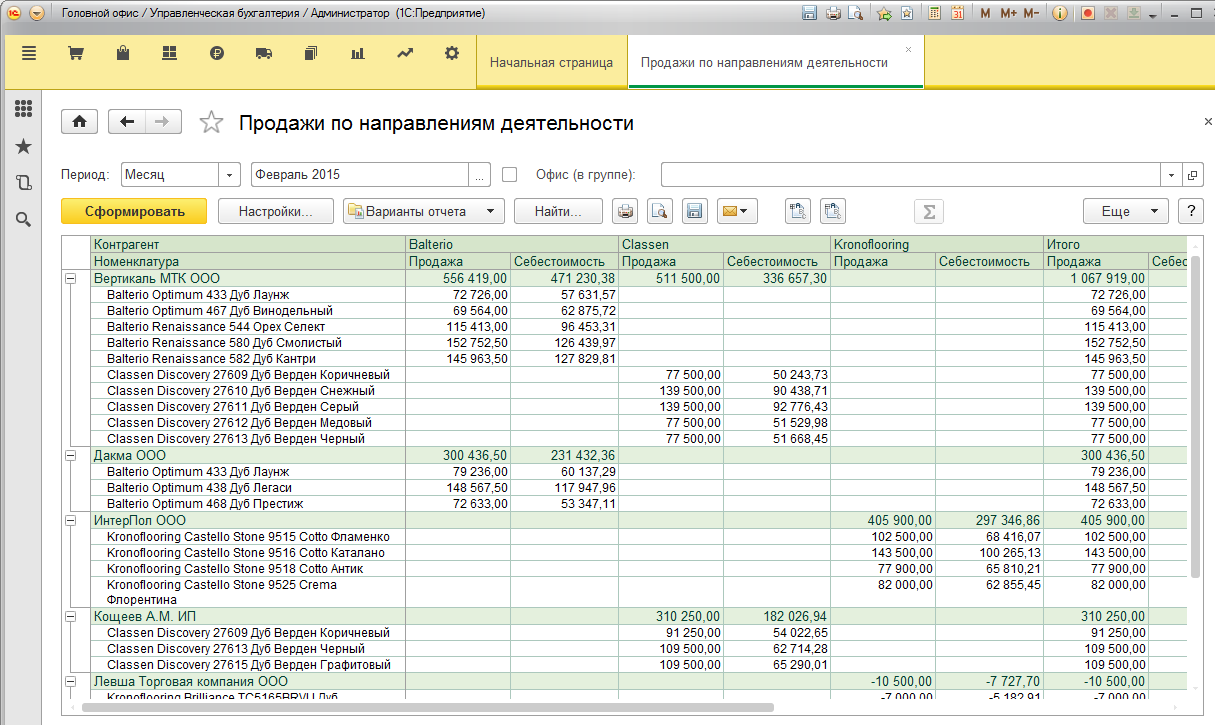Open the delivery truck section icon
The height and width of the screenshot is (725, 1215).
(264, 54)
